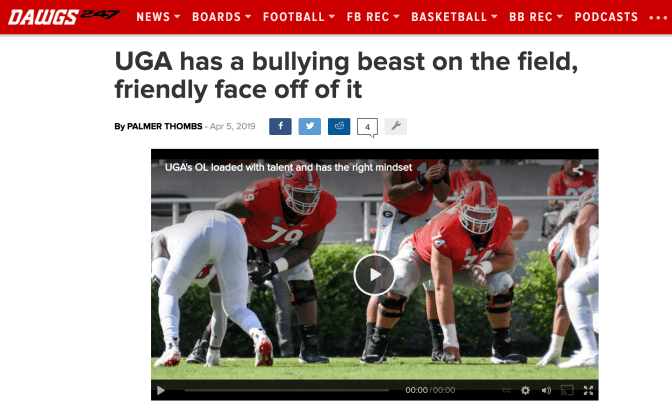Screen dimensions: 672x411
Task: Click the video progress seek bar
Action: pos(287,390)
